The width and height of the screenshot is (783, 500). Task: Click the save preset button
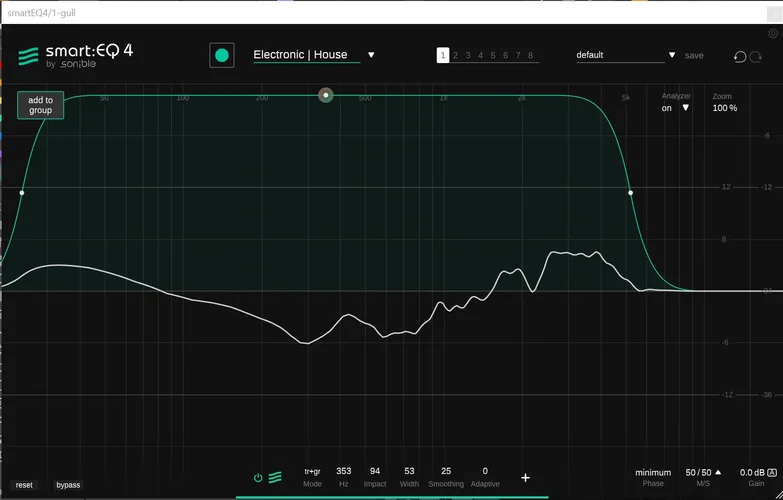pos(694,55)
